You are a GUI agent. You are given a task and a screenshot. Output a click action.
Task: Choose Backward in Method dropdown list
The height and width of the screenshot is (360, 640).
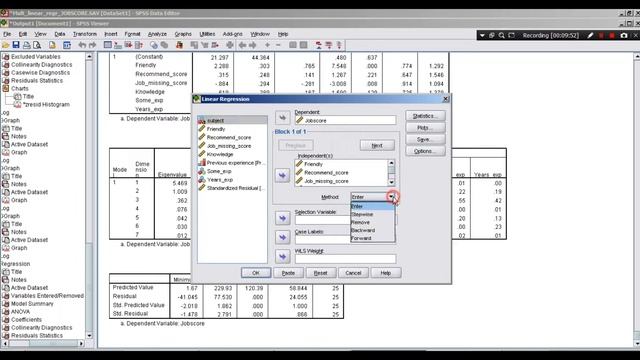(373, 230)
